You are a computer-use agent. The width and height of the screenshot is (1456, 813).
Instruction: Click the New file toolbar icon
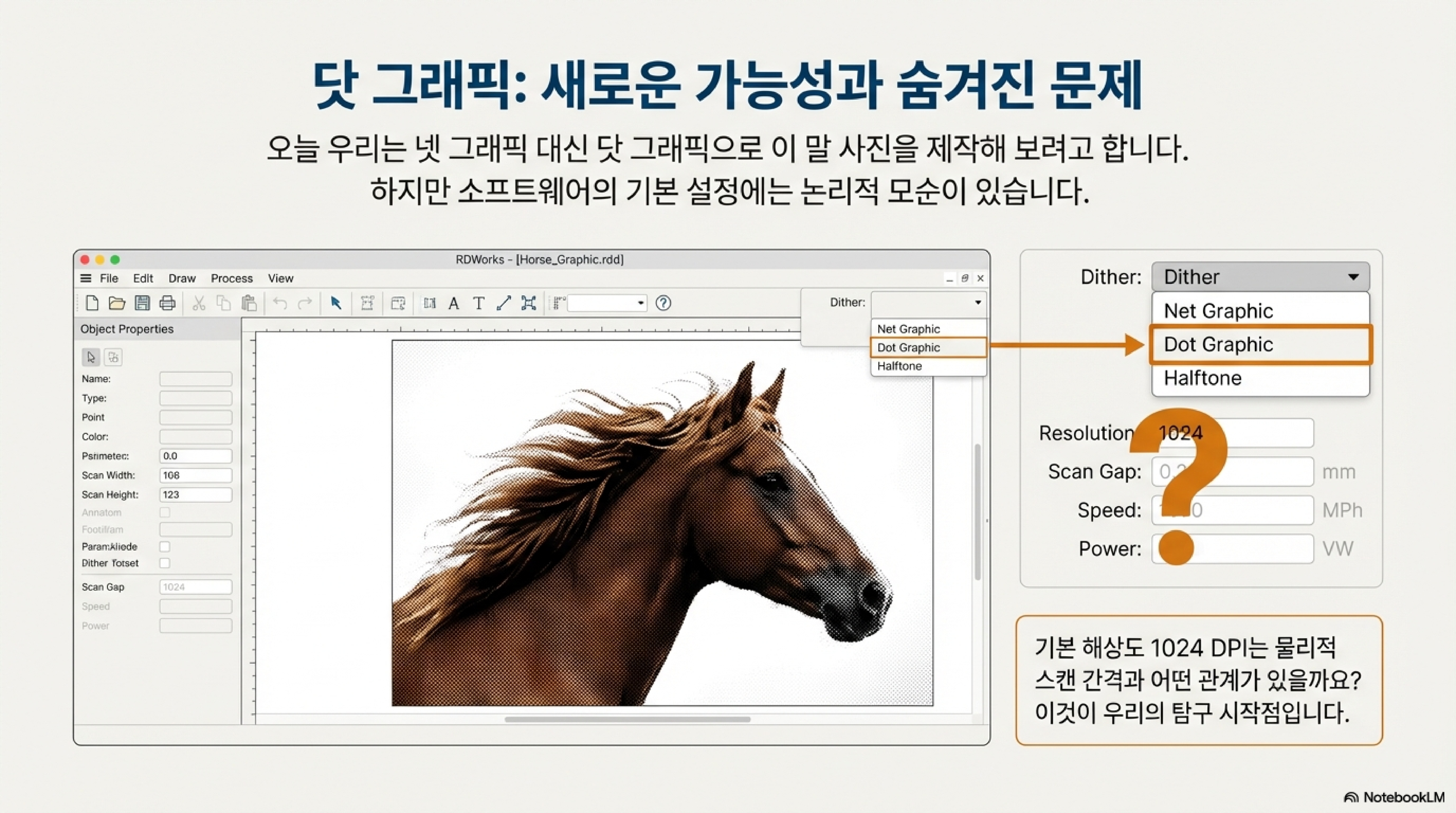[x=92, y=303]
